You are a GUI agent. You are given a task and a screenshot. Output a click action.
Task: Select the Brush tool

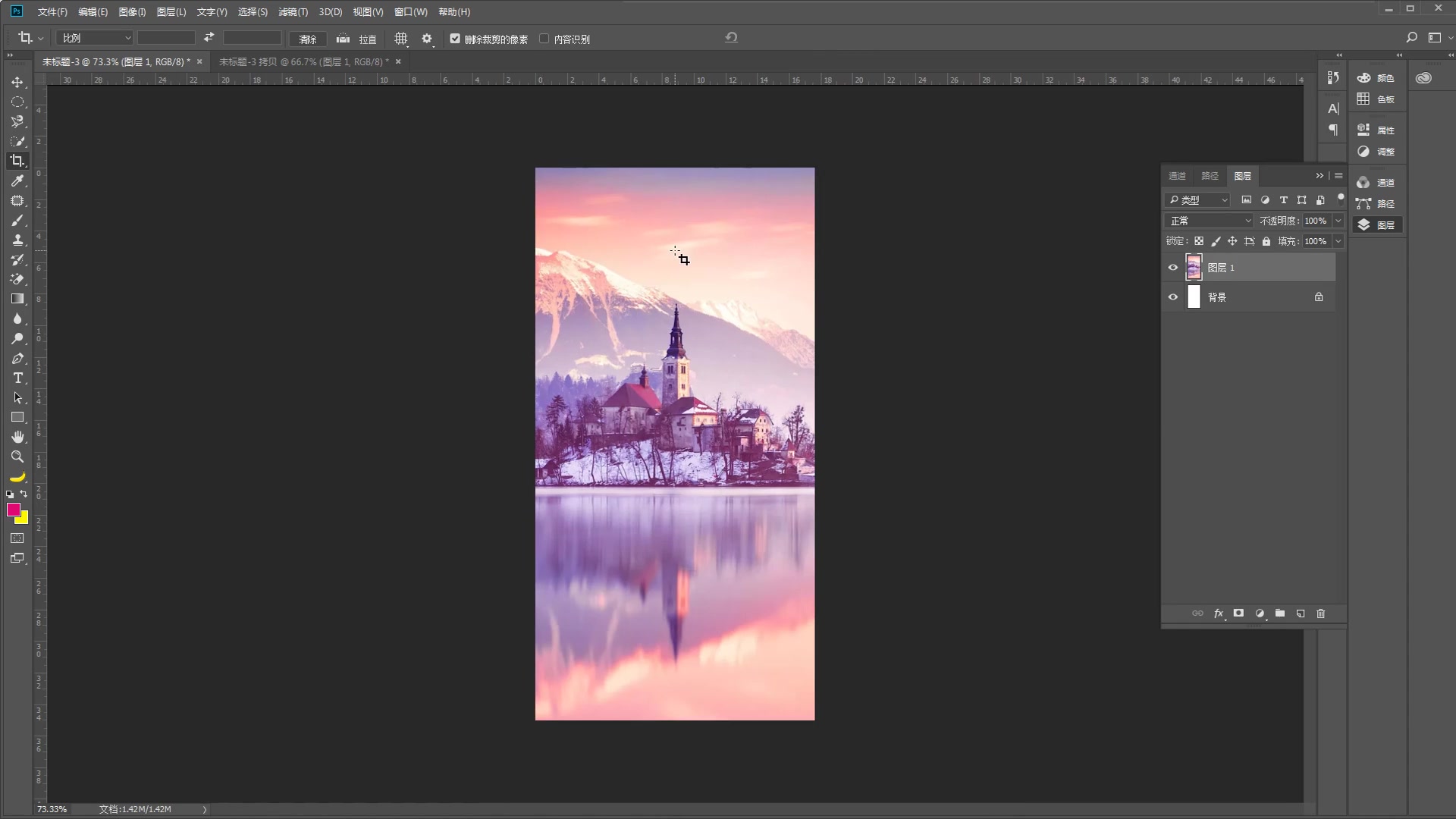coord(17,219)
